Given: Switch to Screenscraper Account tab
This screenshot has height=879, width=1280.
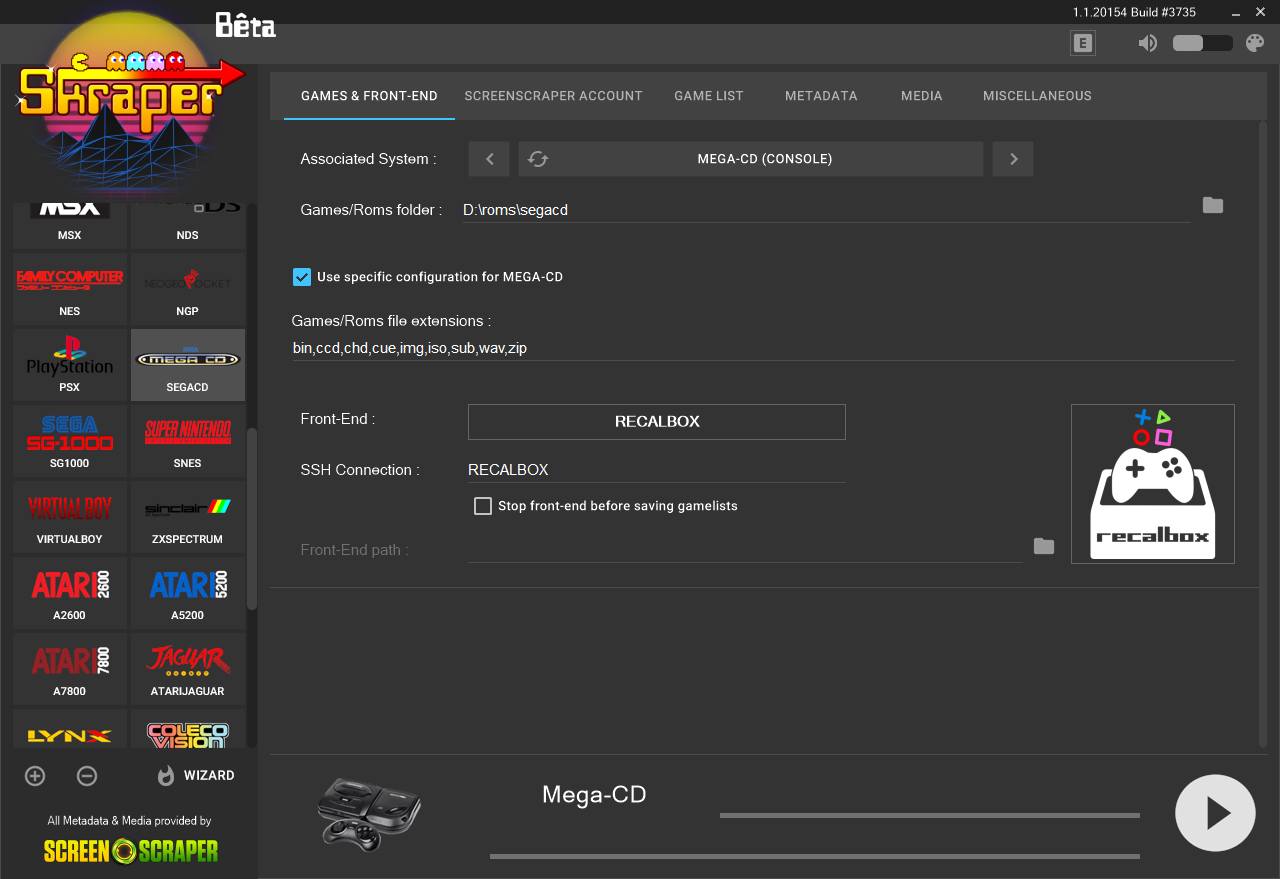Looking at the screenshot, I should click(x=553, y=96).
